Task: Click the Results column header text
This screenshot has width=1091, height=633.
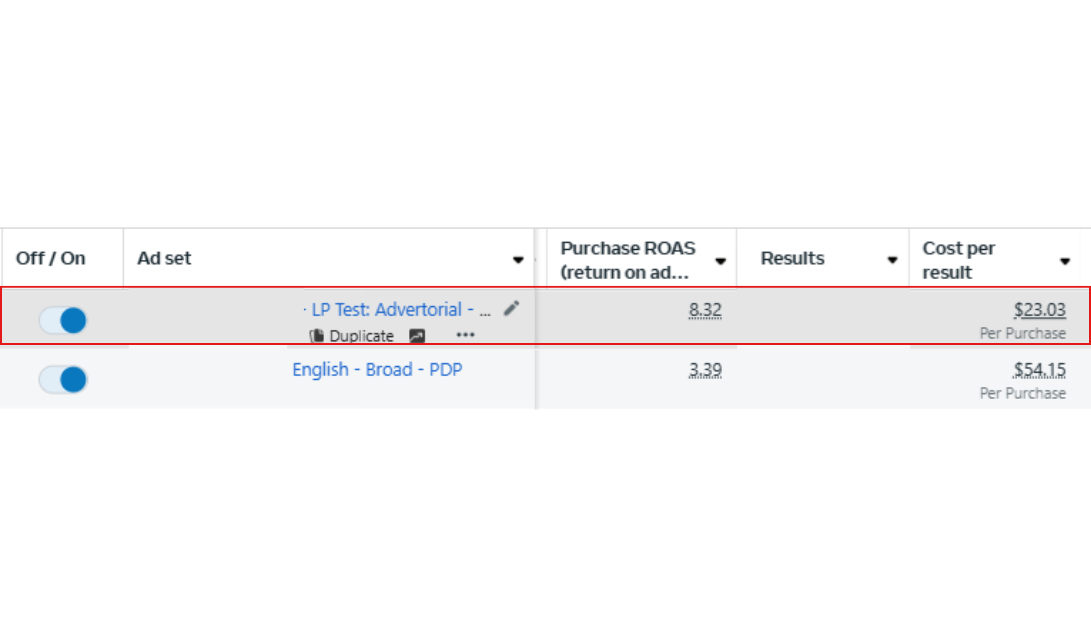Action: click(792, 258)
